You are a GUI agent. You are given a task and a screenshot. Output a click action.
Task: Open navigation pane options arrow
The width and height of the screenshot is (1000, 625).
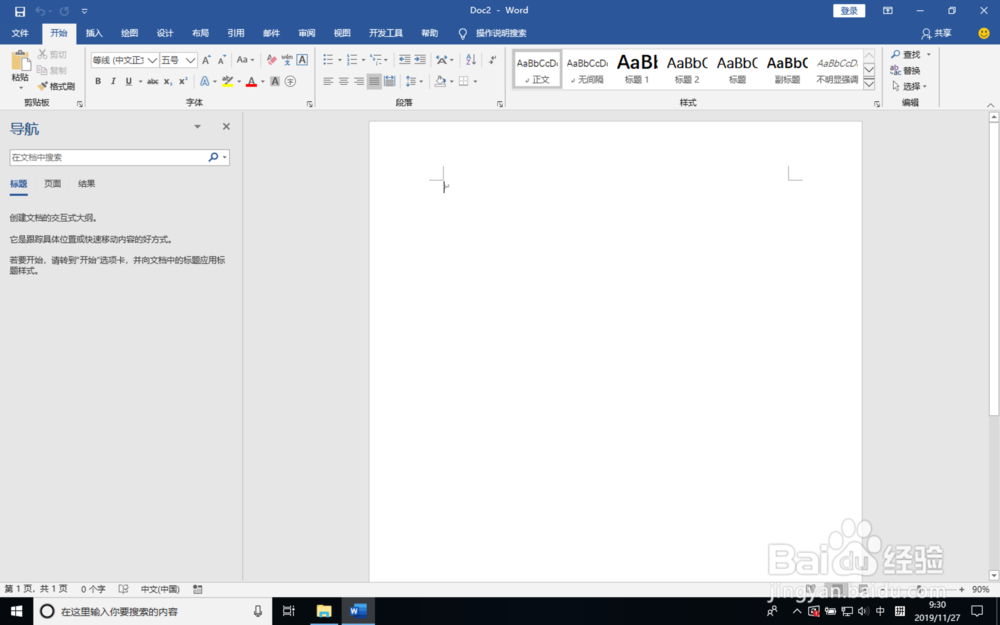(197, 126)
